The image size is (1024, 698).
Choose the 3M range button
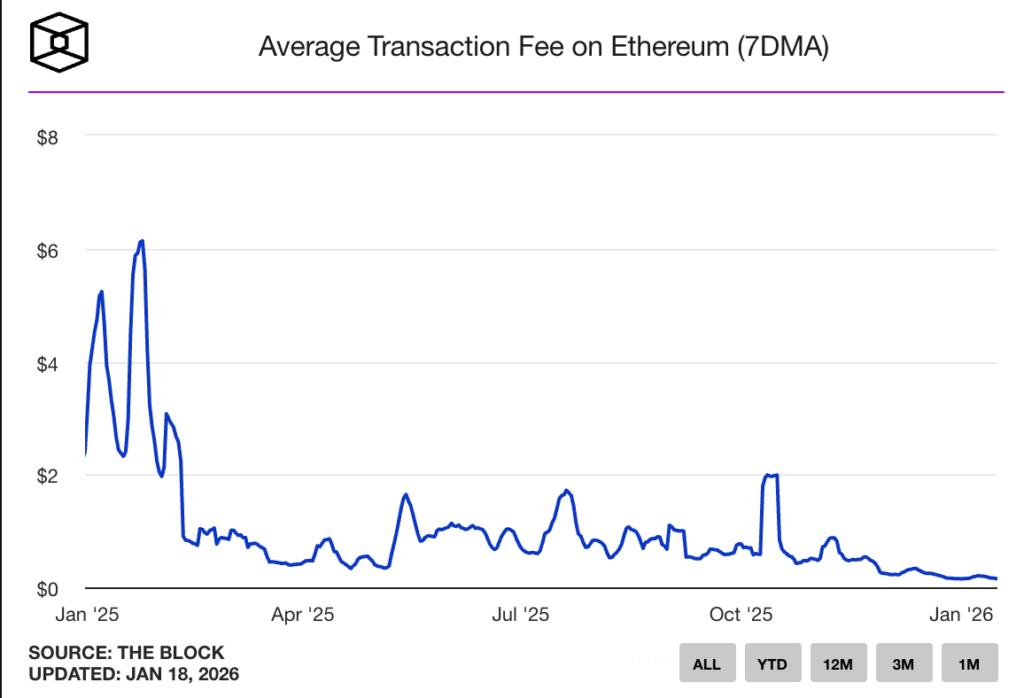click(904, 663)
